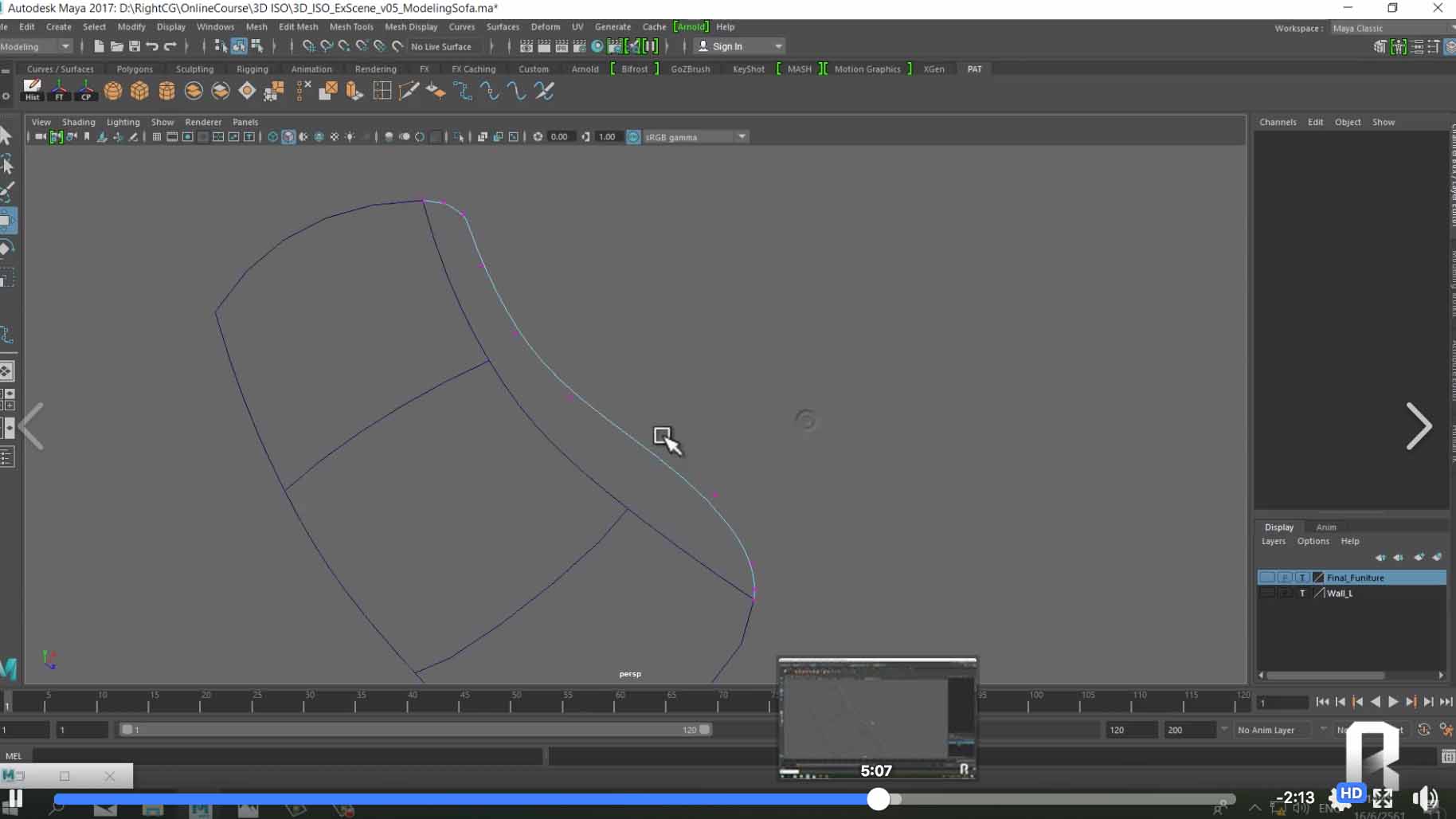Screen dimensions: 1456x819
Task: Click the MEL command input field
Action: click(287, 756)
